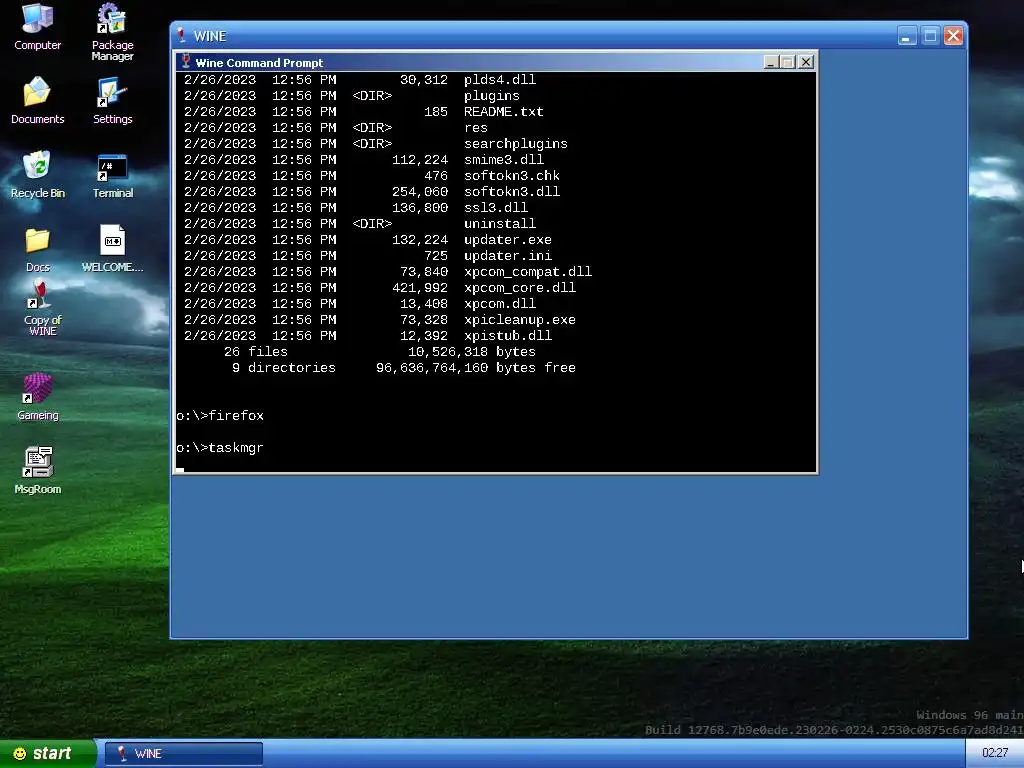The image size is (1024, 768).
Task: Minimize the outer WINE window
Action: click(906, 36)
